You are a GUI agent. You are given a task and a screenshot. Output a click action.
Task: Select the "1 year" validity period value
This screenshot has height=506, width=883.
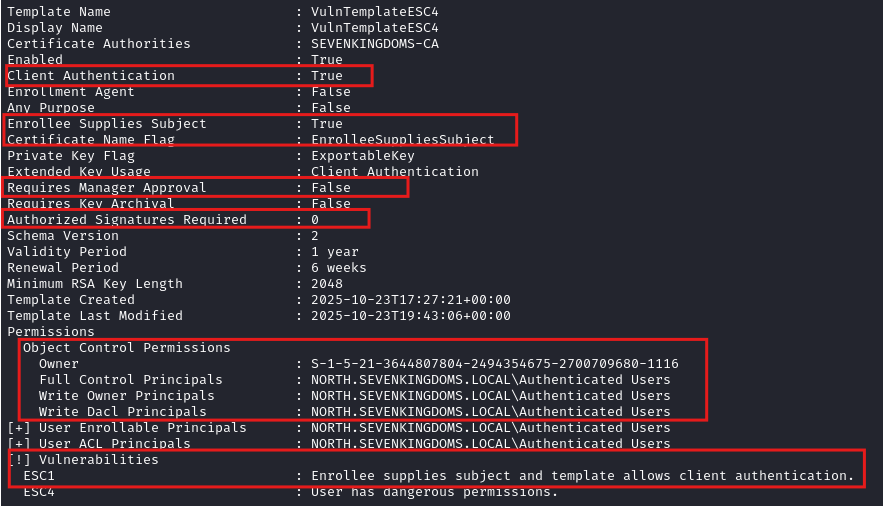click(x=334, y=251)
